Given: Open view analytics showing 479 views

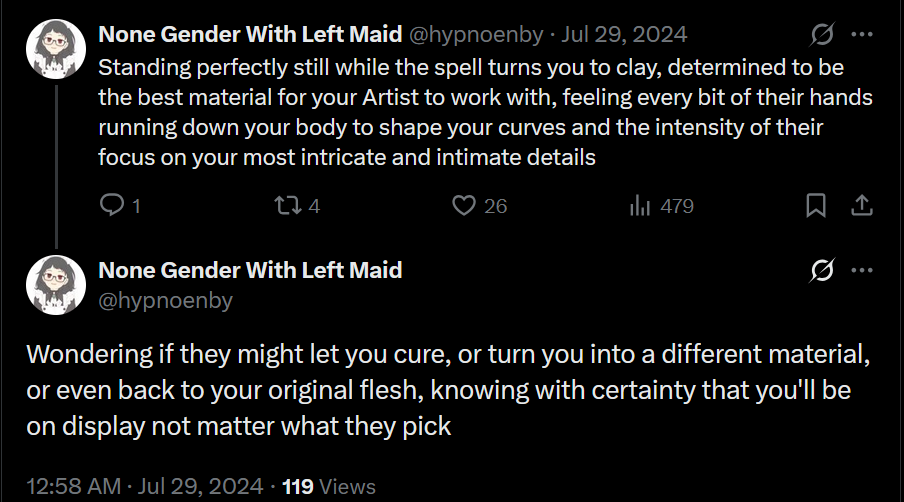Looking at the screenshot, I should pos(660,206).
